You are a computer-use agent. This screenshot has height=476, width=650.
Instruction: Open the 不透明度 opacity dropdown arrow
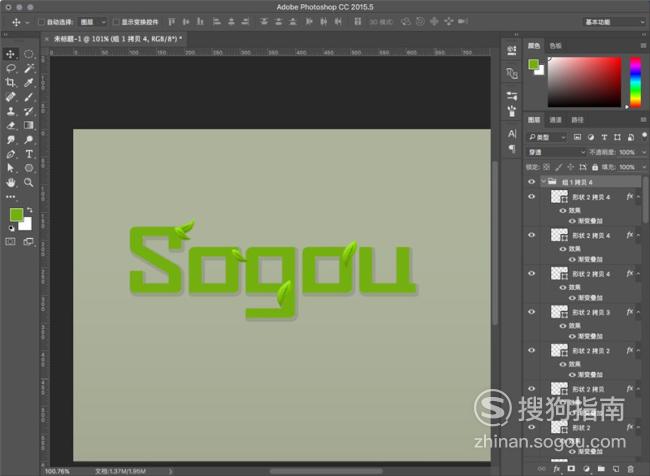[x=644, y=152]
